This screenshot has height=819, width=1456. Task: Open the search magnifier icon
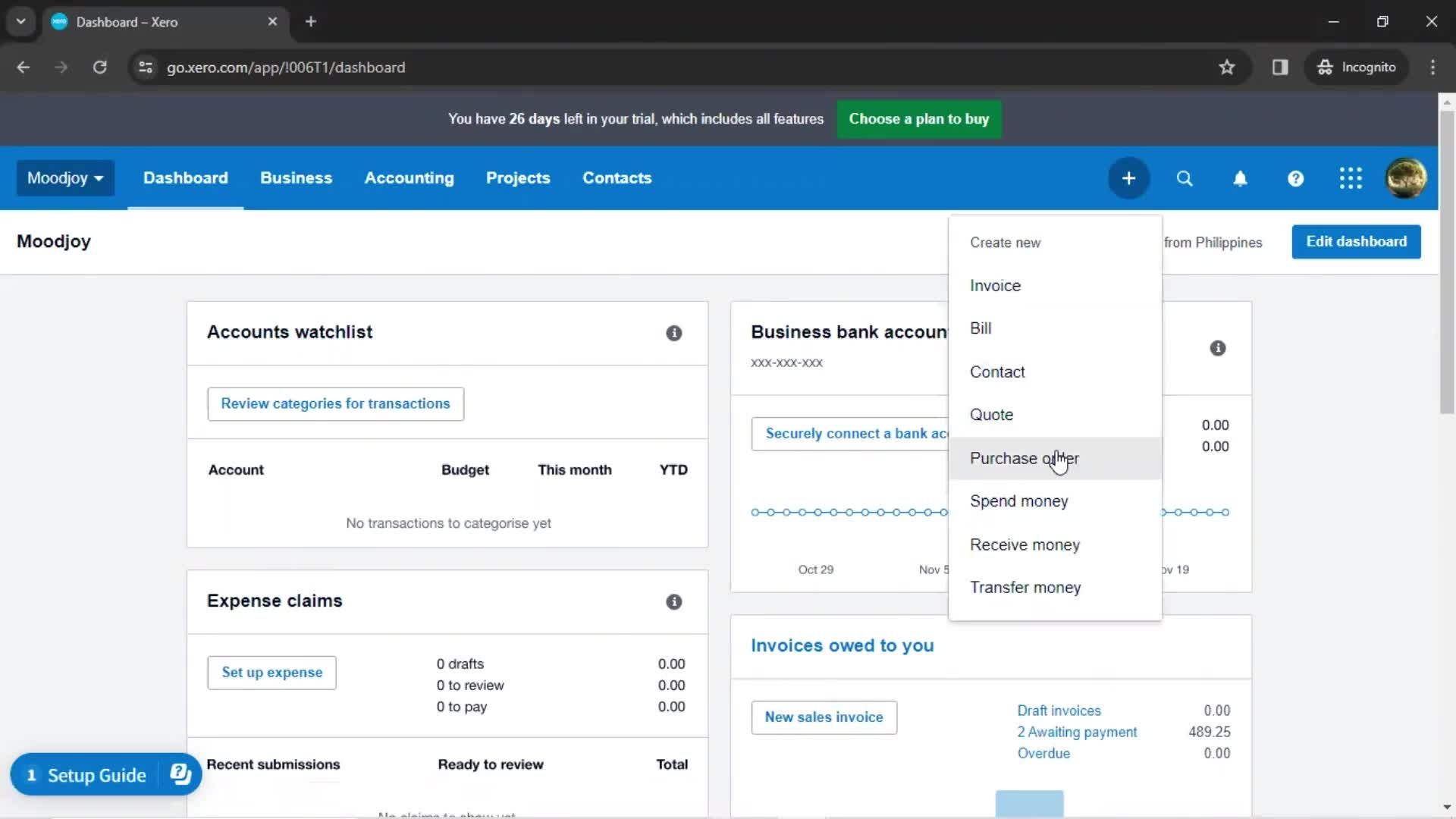coord(1185,178)
